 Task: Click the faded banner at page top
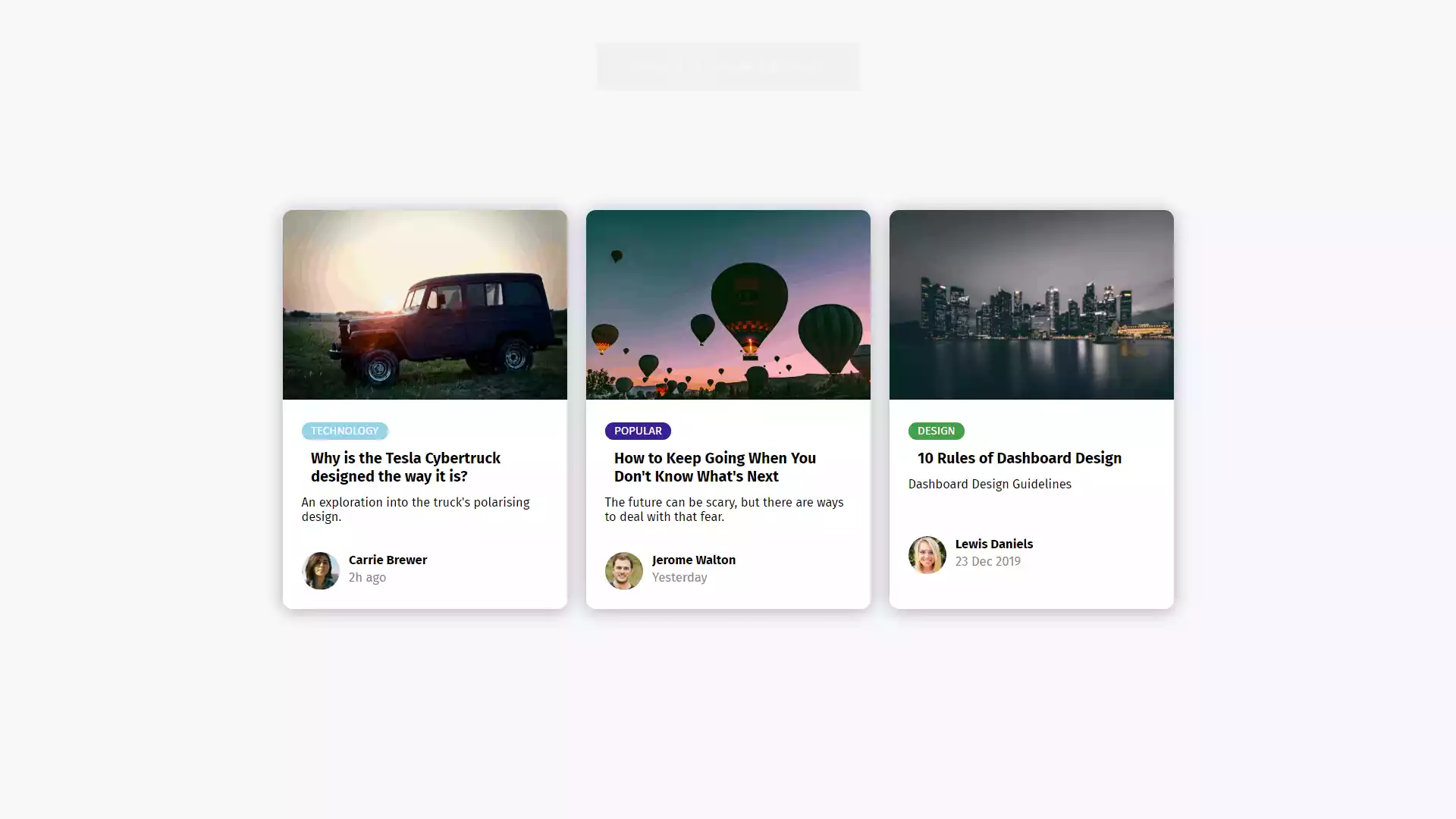click(728, 67)
